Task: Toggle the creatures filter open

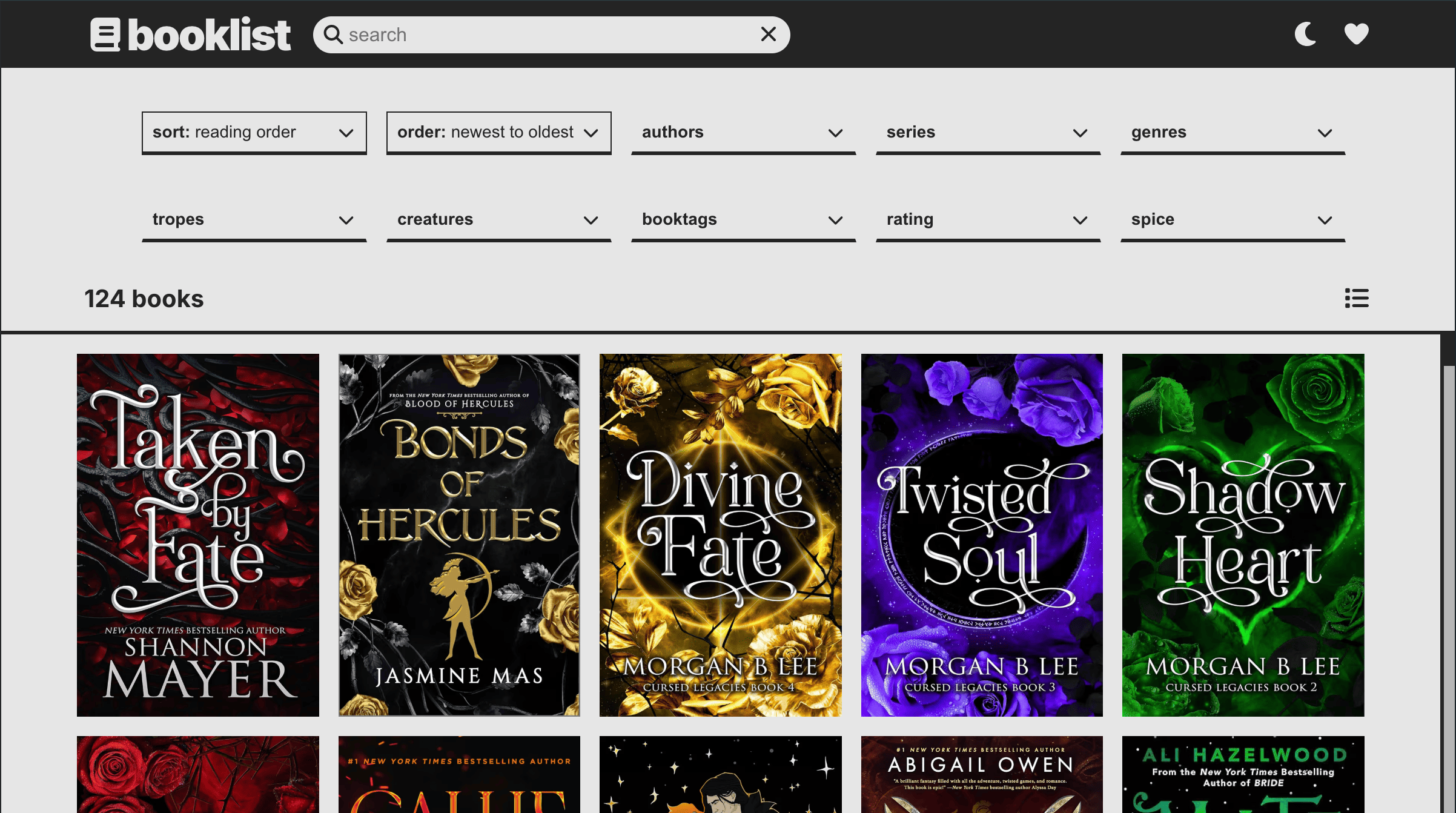Action: 498,220
